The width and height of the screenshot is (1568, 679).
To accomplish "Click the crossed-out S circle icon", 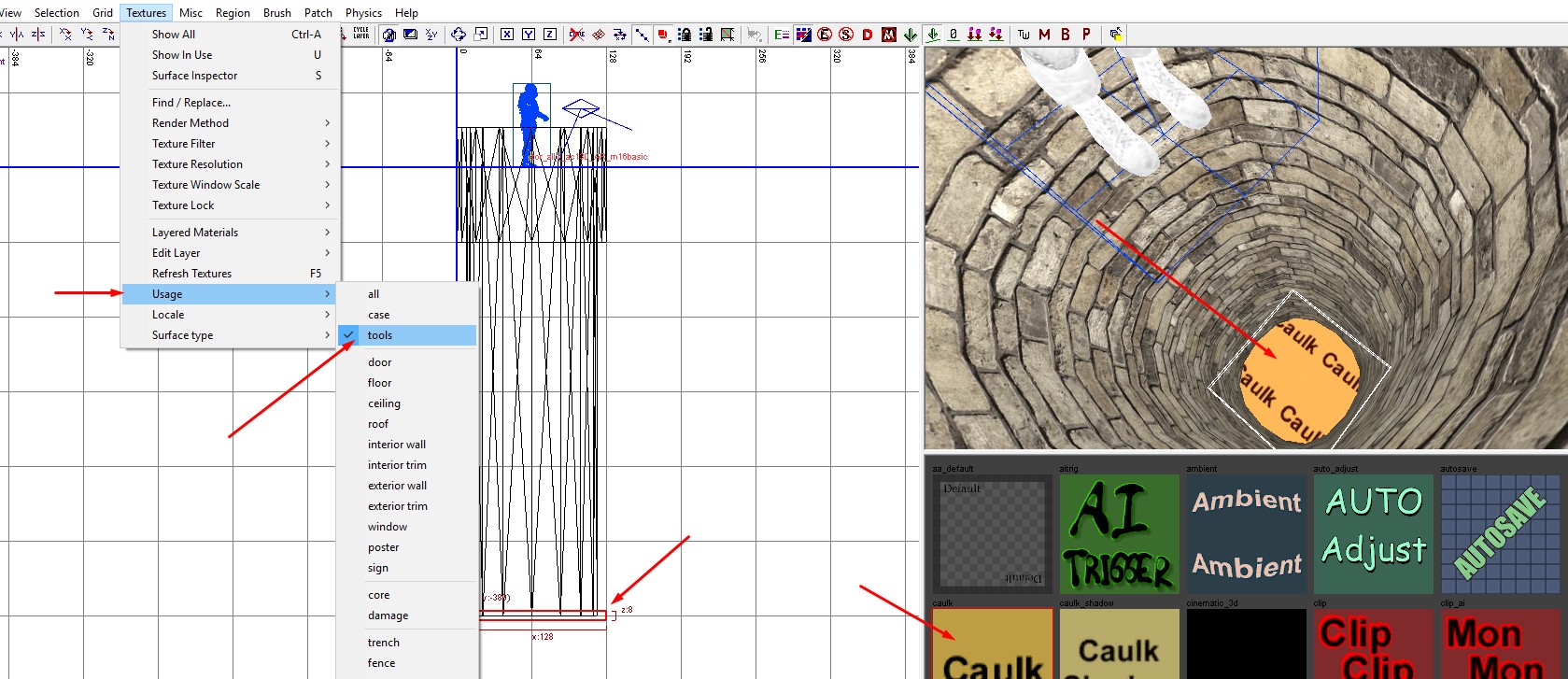I will pyautogui.click(x=846, y=35).
